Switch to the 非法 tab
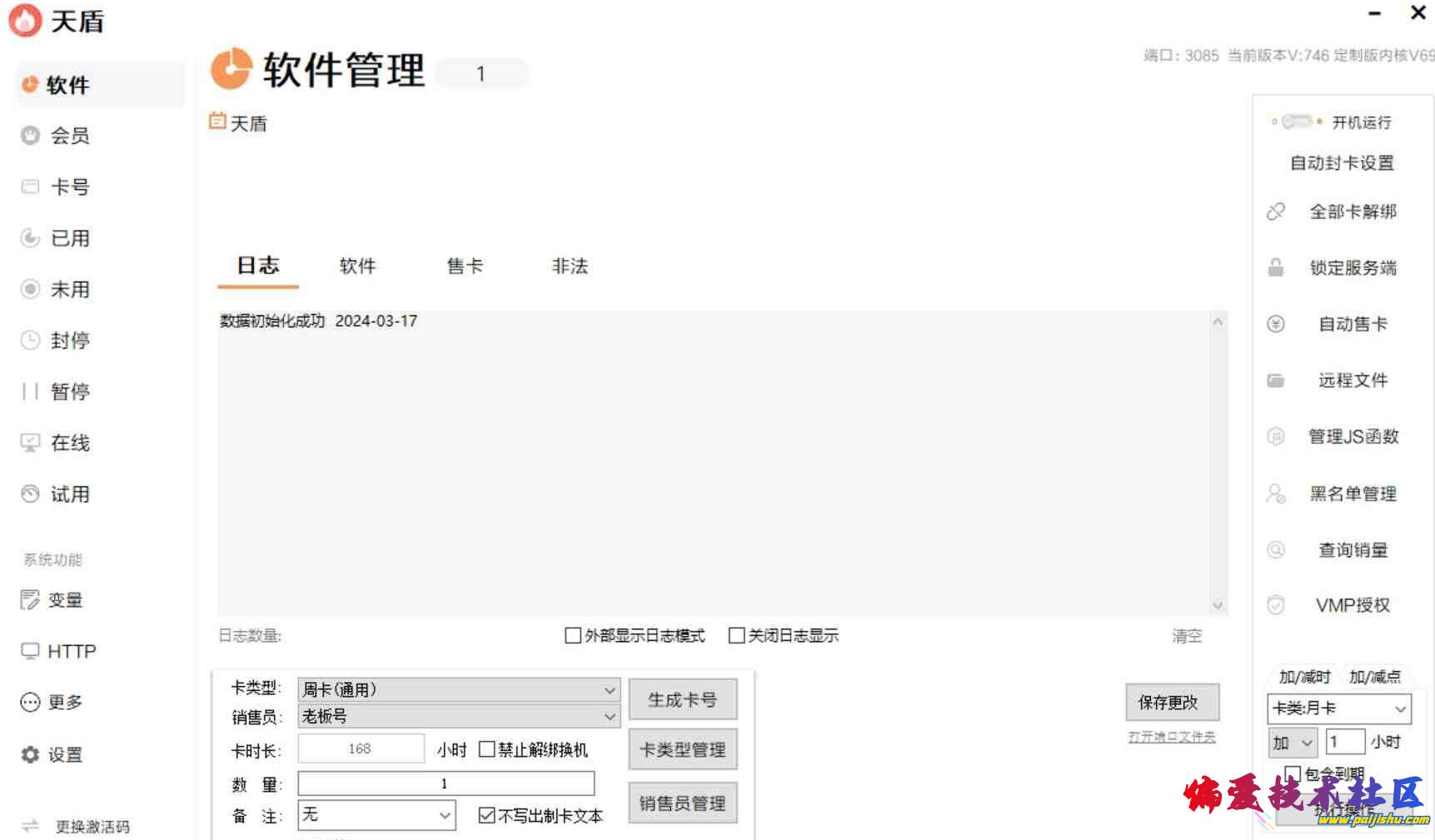Image resolution: width=1435 pixels, height=840 pixels. pyautogui.click(x=570, y=266)
